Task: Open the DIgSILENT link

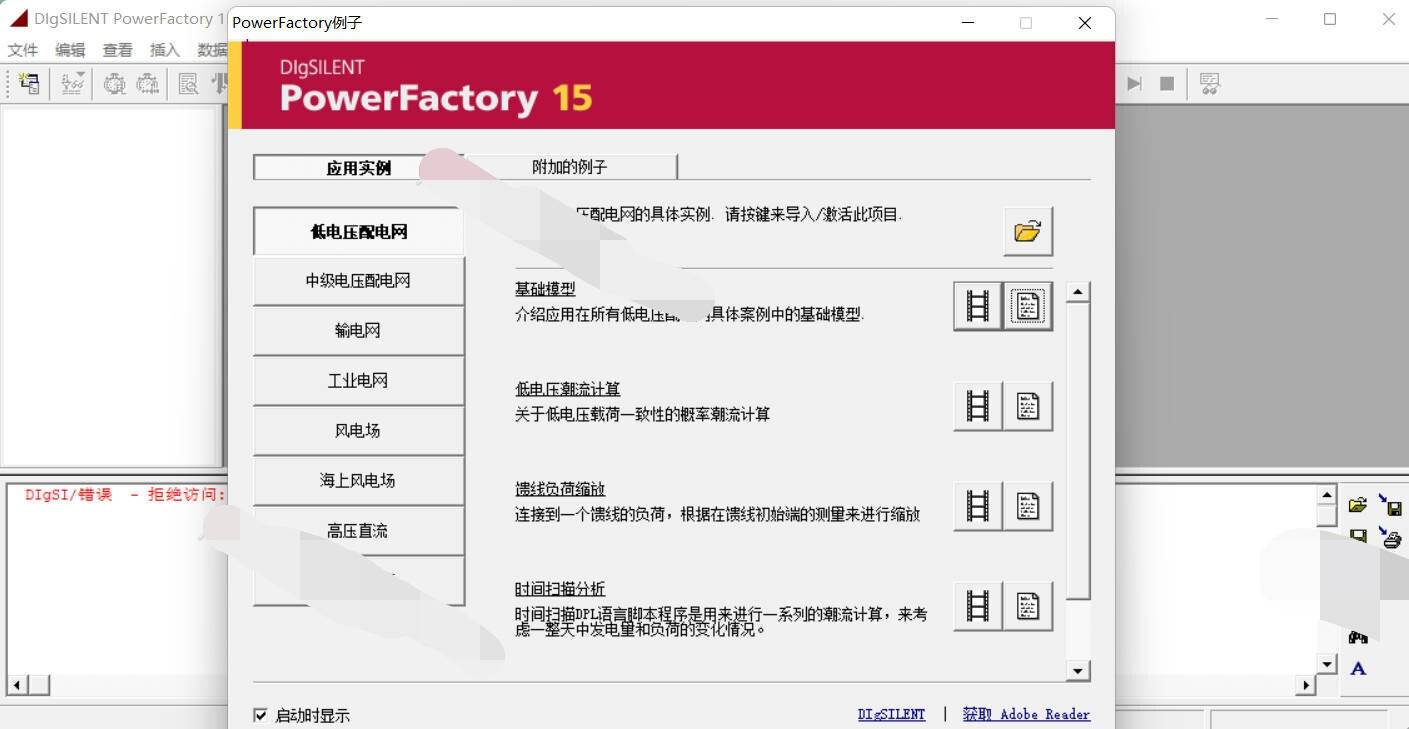Action: pyautogui.click(x=891, y=714)
